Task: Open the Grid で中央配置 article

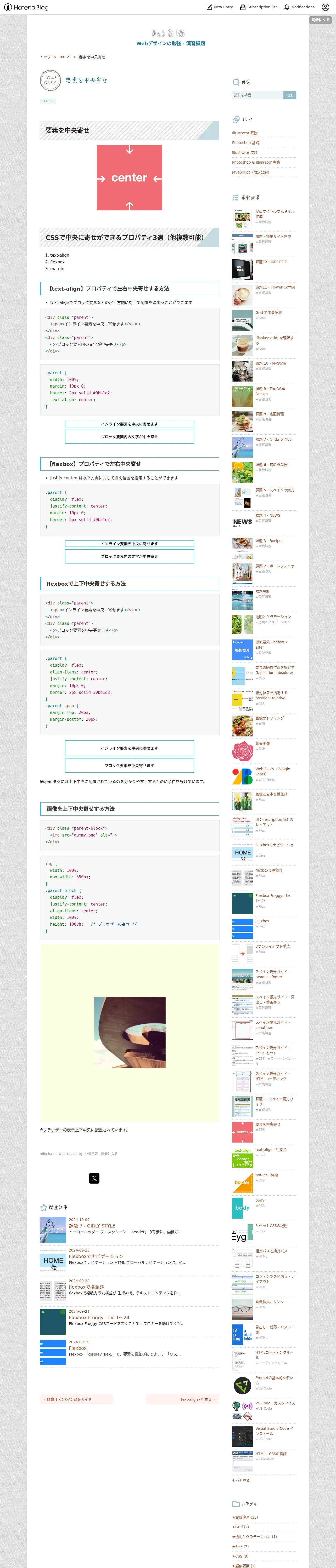Action: [x=268, y=312]
